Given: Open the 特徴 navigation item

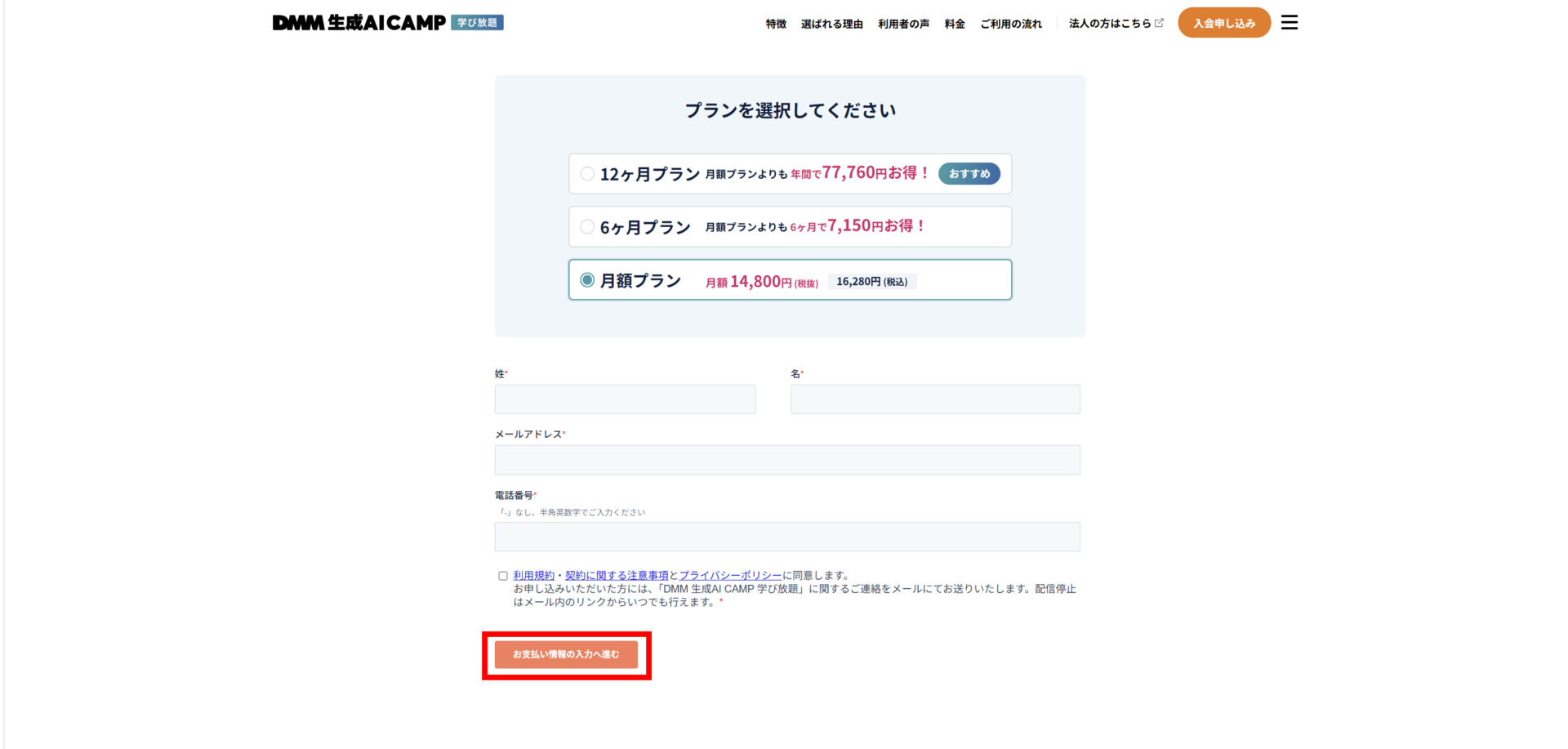Looking at the screenshot, I should 776,24.
